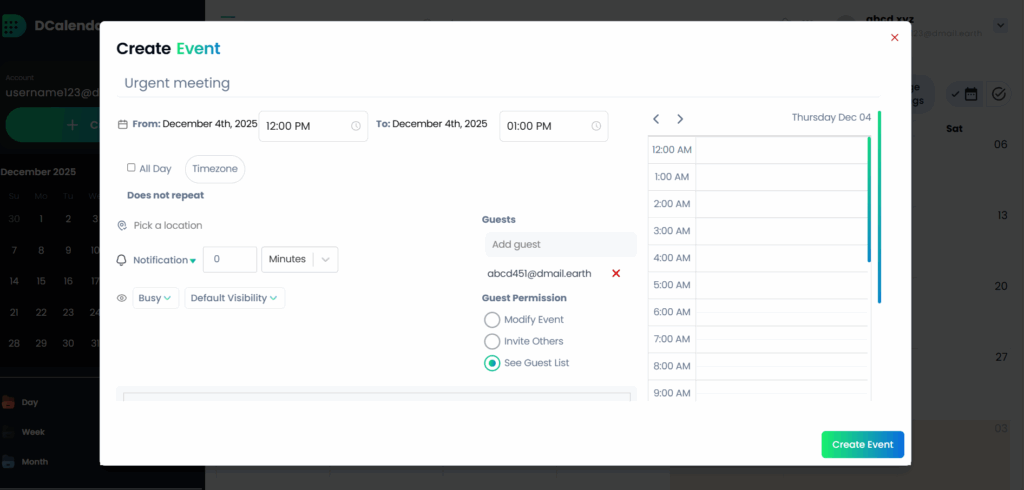Screen dimensions: 1024x490
Task: Open the Busy availability dropdown
Action: (x=155, y=298)
